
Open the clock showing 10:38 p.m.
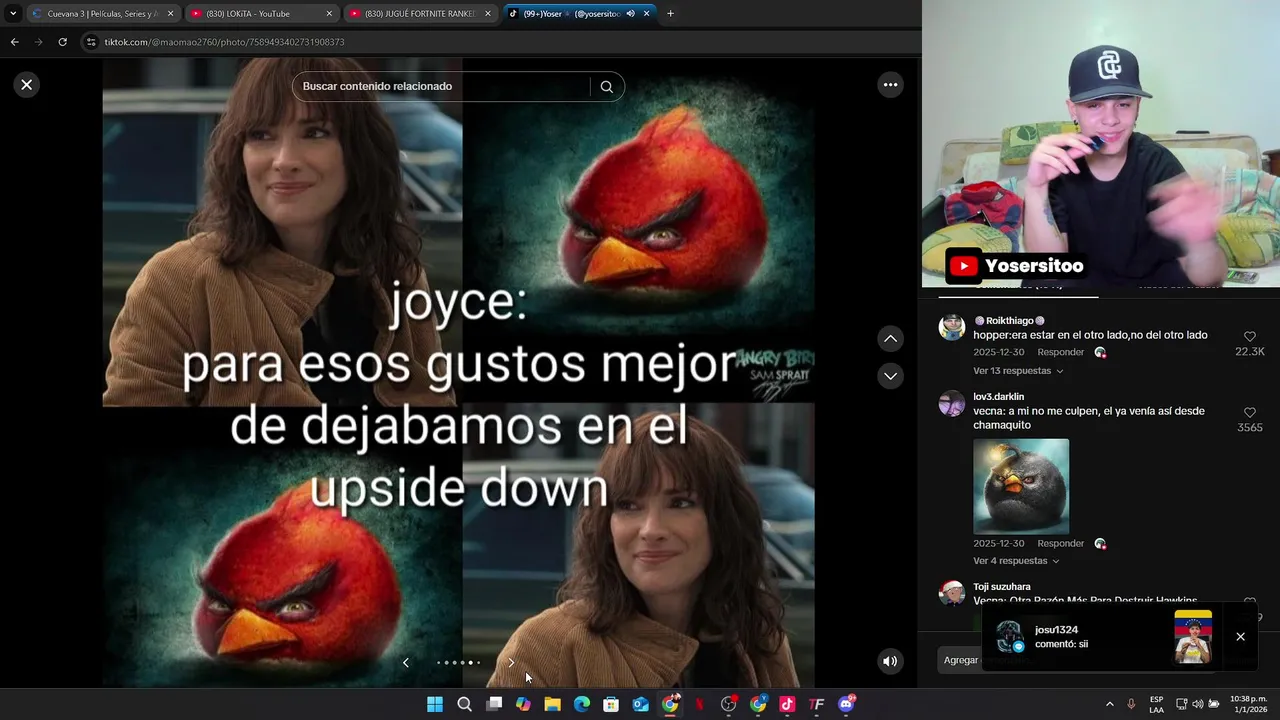[1248, 704]
